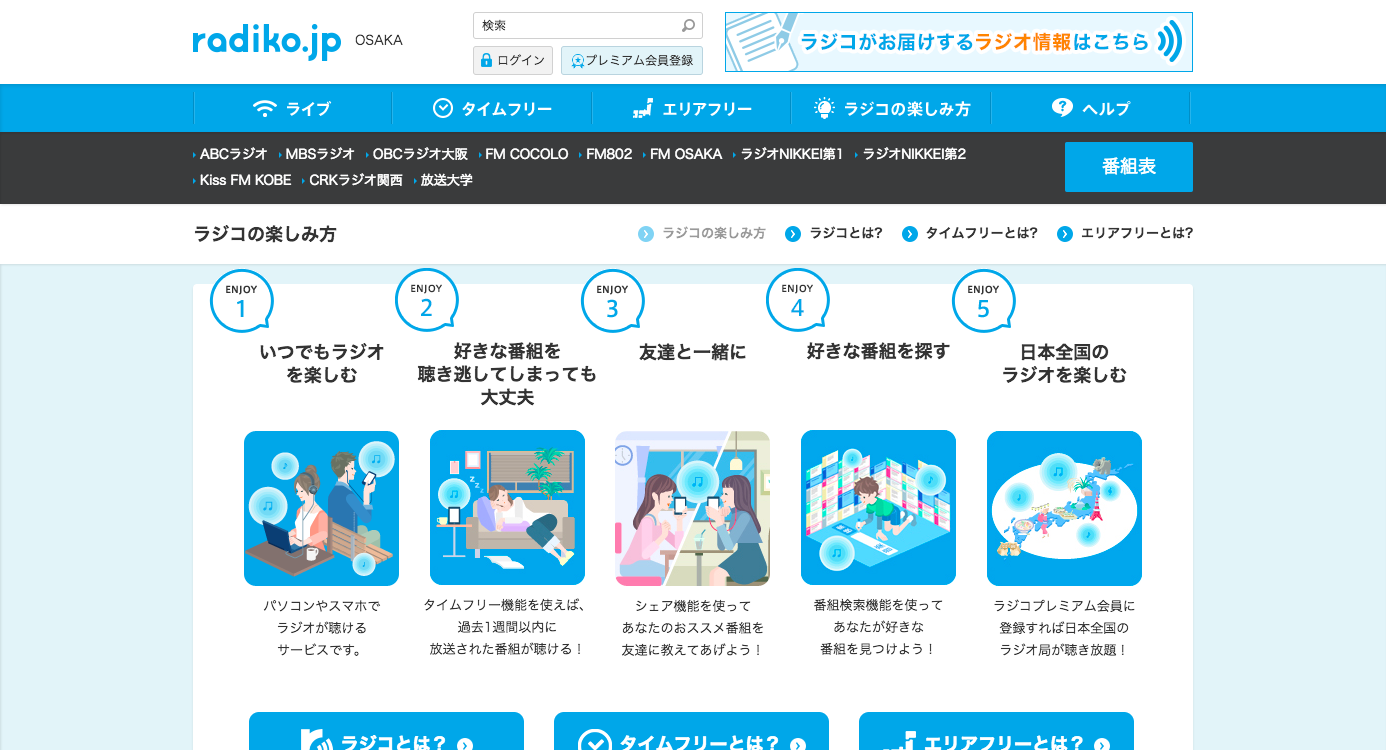Open Kiss FM KOBE station link
The width and height of the screenshot is (1386, 750).
coord(245,180)
